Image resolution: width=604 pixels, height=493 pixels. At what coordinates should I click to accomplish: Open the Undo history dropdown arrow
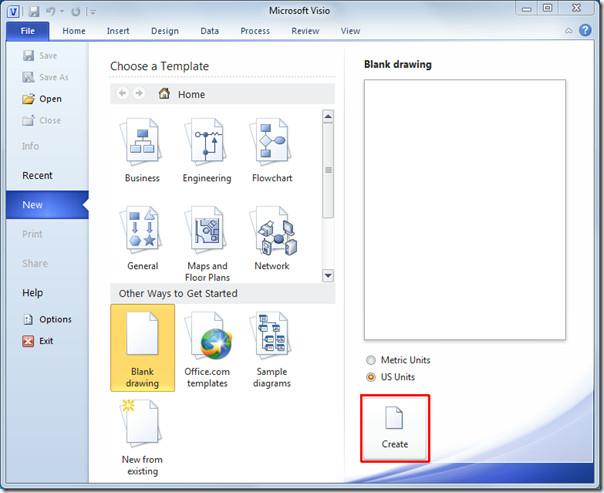click(62, 12)
